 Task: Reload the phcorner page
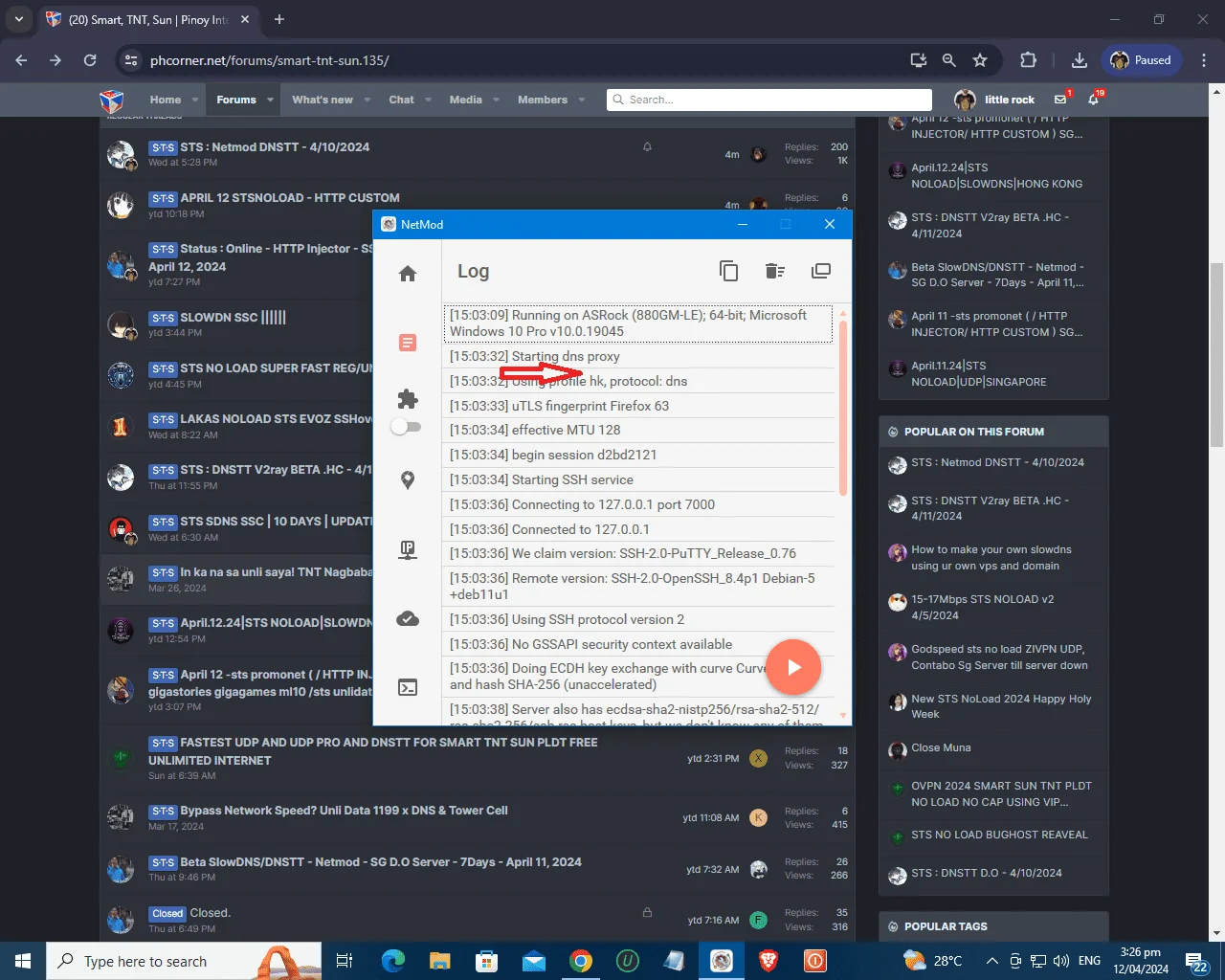[x=90, y=60]
